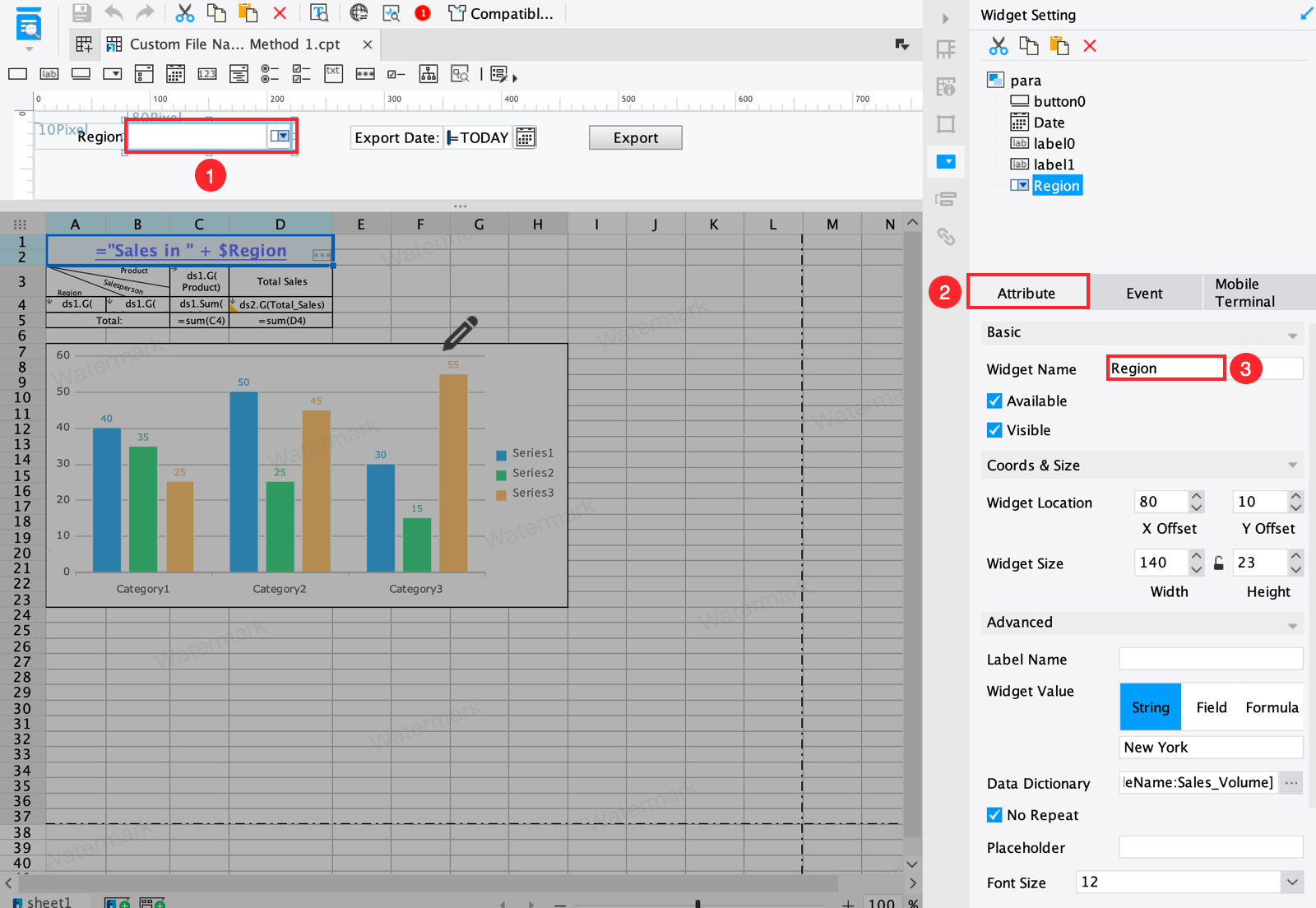Delete widget using red X in Widget Setting
The image size is (1316, 908).
click(1090, 46)
